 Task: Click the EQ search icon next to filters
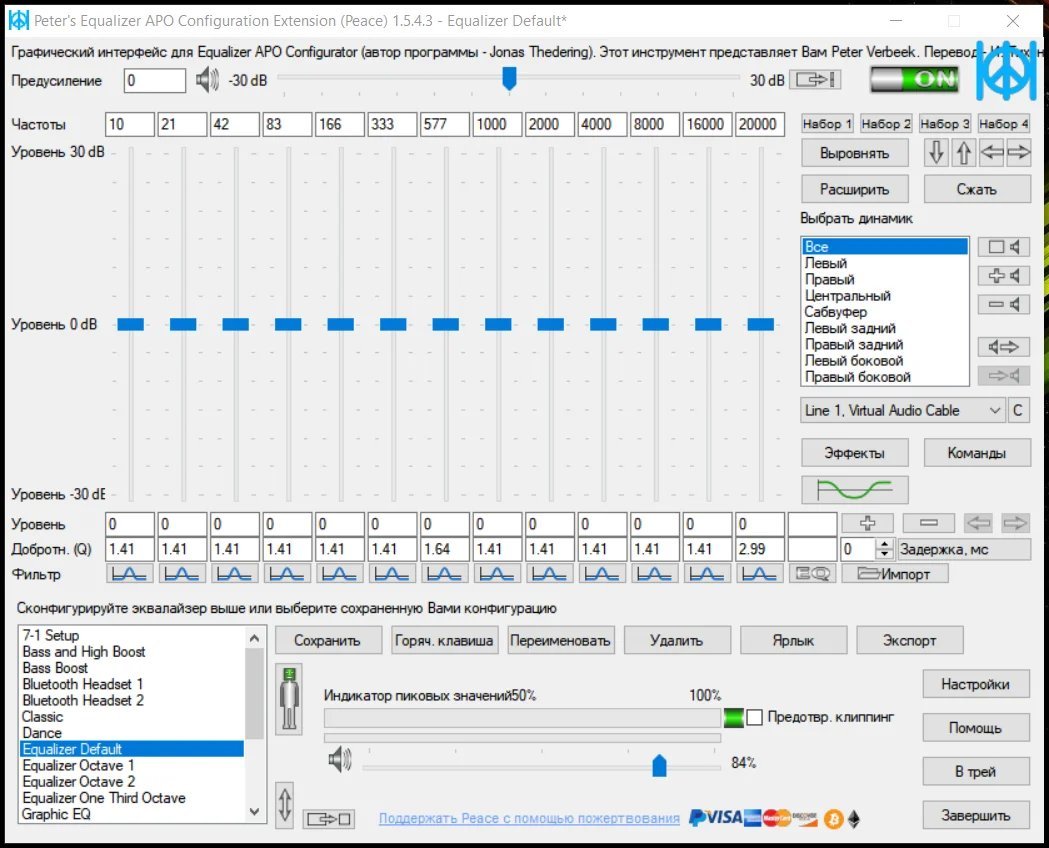[812, 574]
